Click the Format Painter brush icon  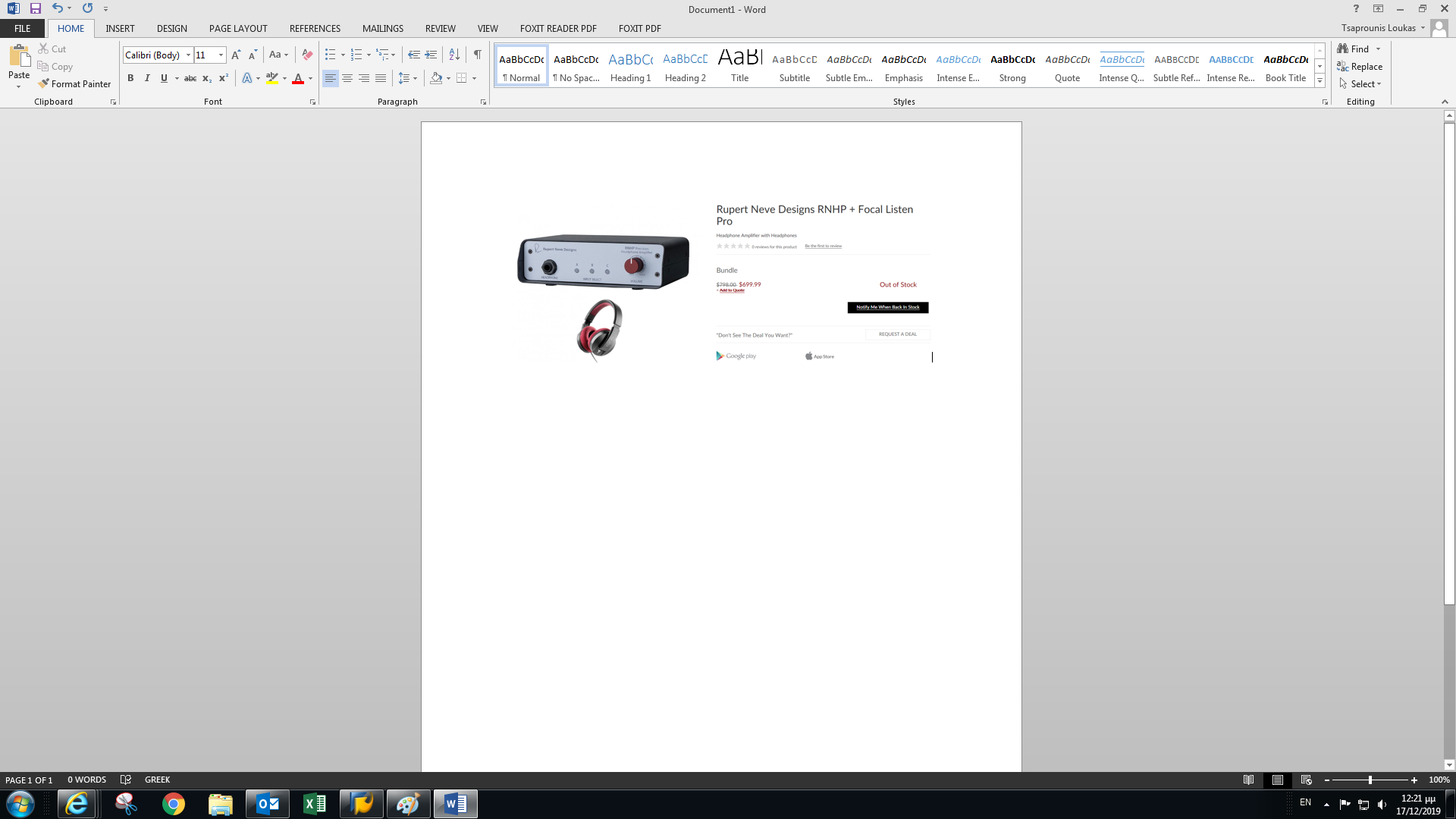click(x=43, y=84)
